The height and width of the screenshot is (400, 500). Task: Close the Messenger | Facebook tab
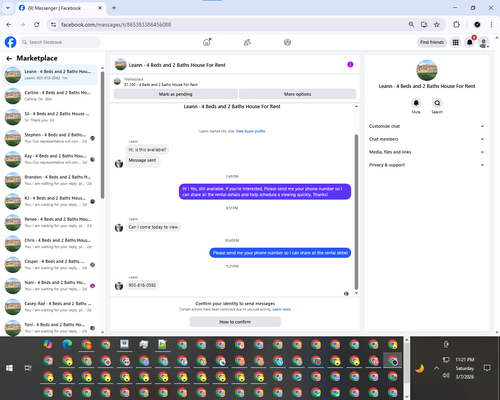100,8
